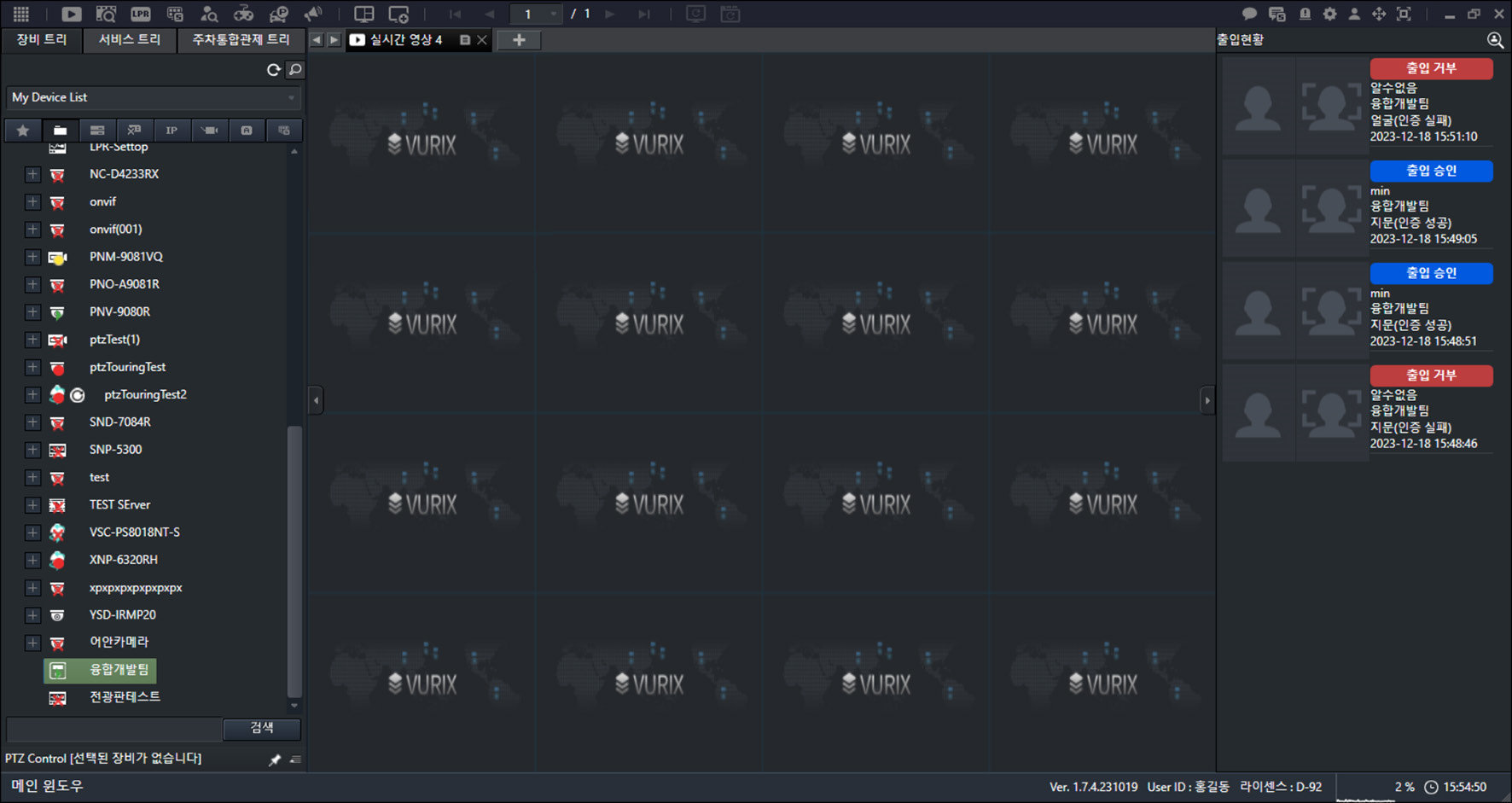Screen dimensions: 1512x803
Task: Open the screen split layout icon
Action: [x=364, y=14]
